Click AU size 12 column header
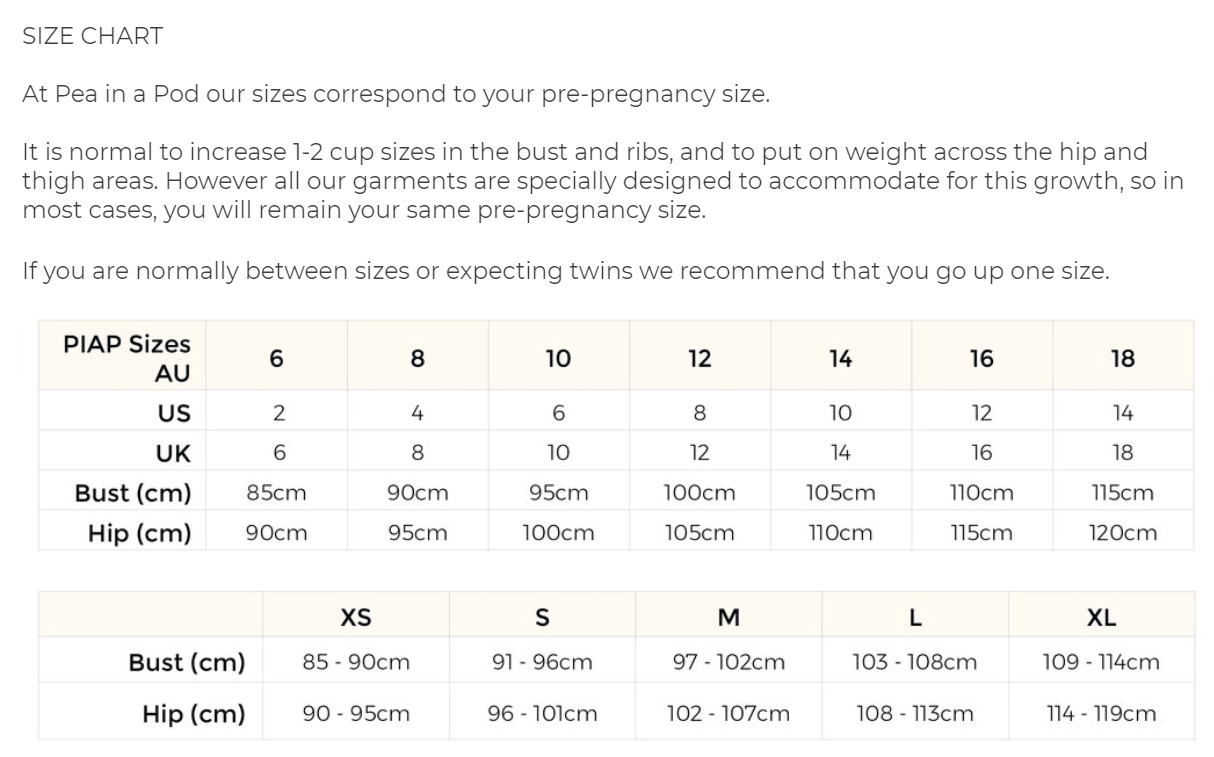 699,358
